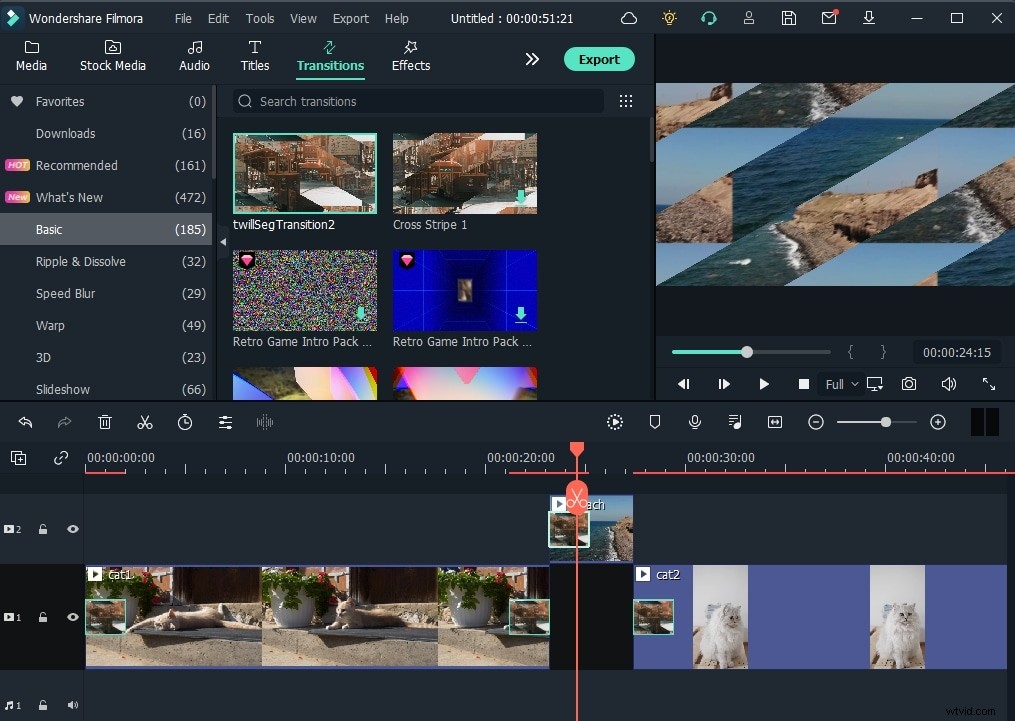Open the Tools menu
This screenshot has width=1015, height=721.
pos(259,17)
